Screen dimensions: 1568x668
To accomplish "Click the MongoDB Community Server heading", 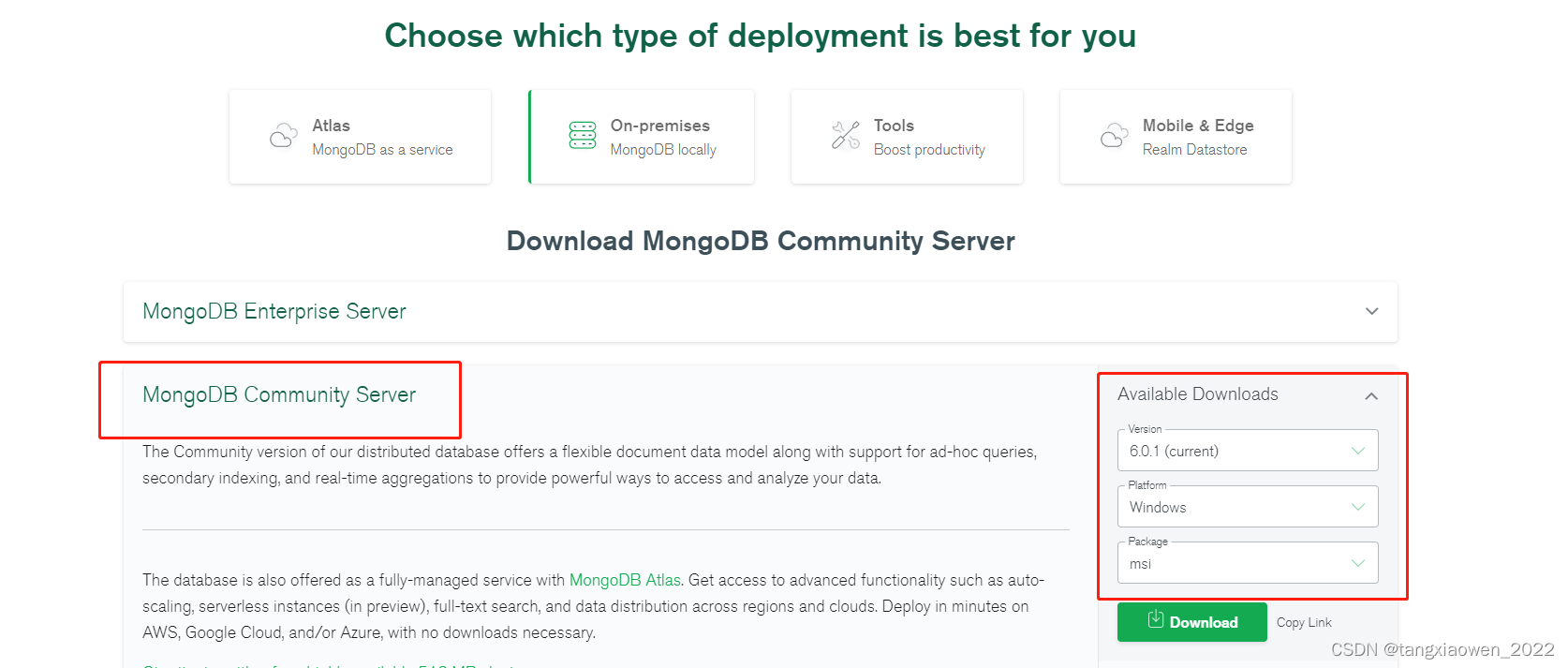I will pyautogui.click(x=279, y=395).
